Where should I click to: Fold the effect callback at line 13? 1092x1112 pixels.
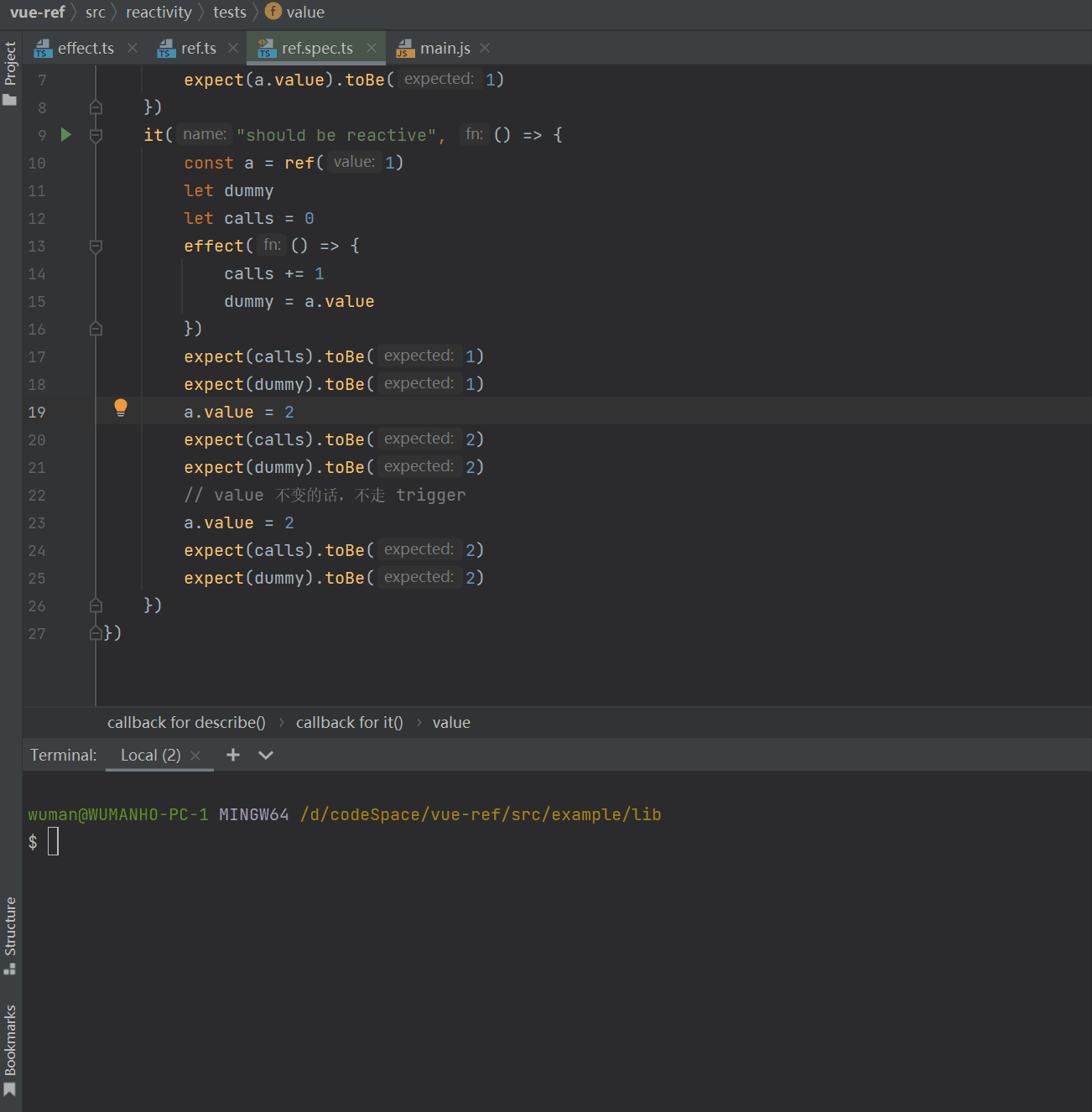[x=96, y=247]
